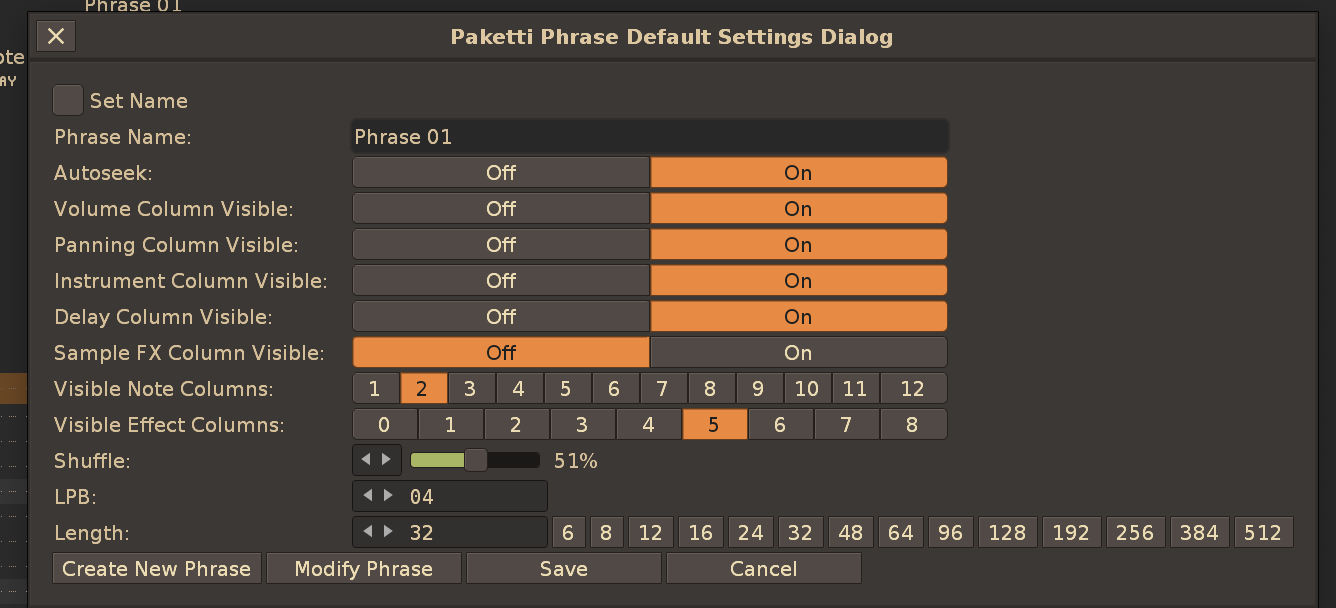Click the Phrase Name text field
The height and width of the screenshot is (608, 1336).
(x=649, y=136)
